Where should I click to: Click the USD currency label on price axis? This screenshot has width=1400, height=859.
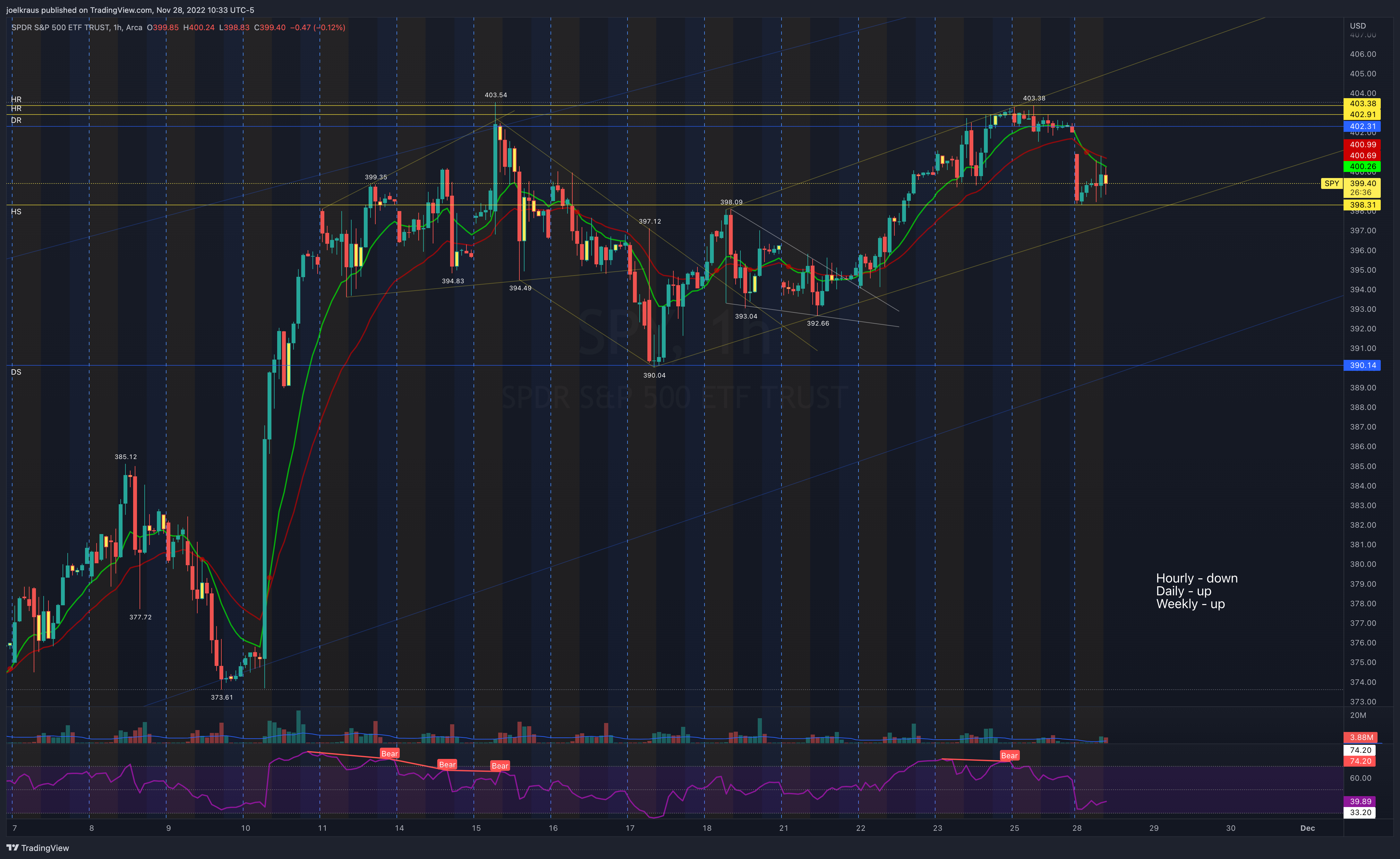click(x=1357, y=26)
